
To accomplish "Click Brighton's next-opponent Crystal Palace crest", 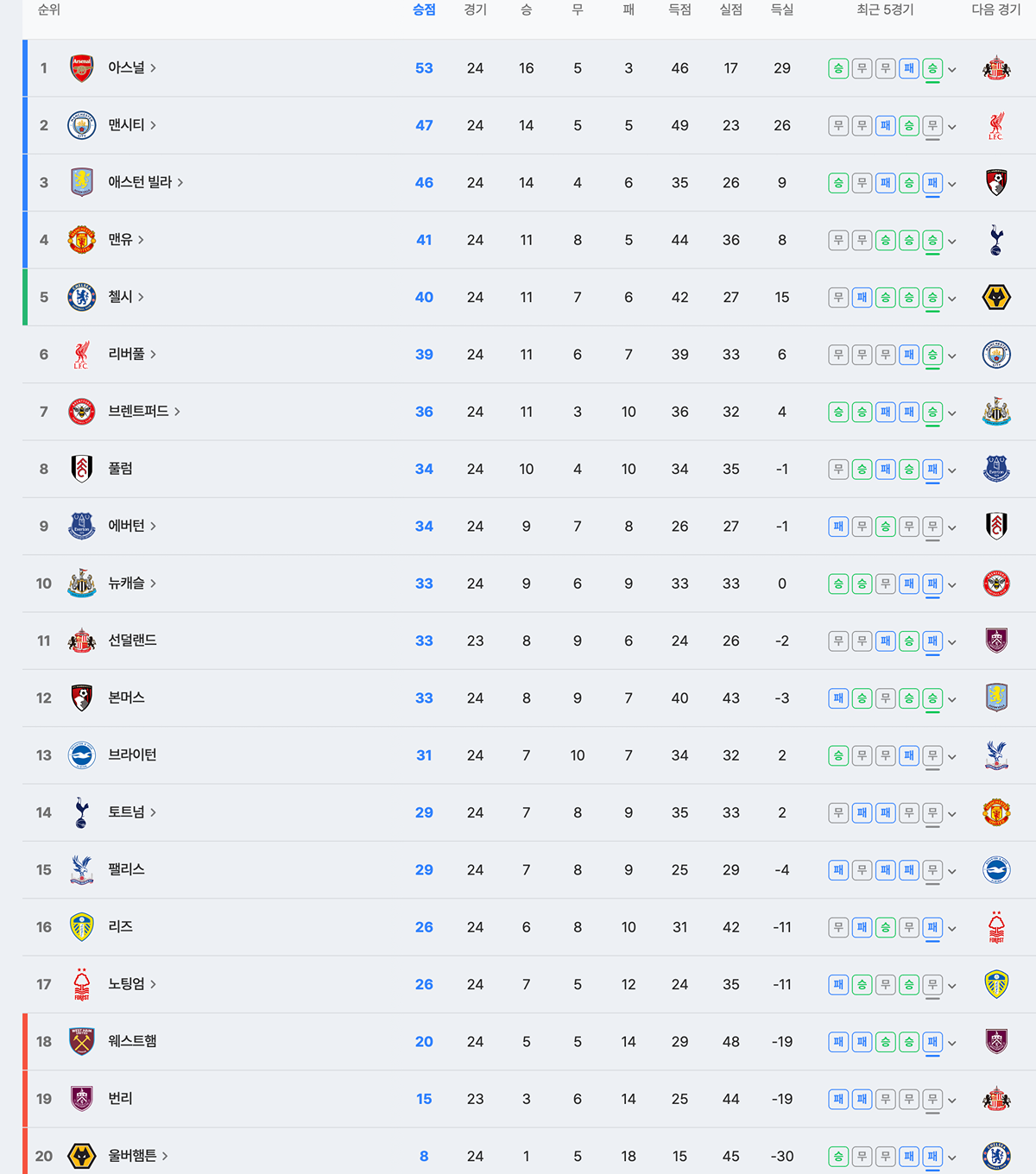I will coord(996,755).
